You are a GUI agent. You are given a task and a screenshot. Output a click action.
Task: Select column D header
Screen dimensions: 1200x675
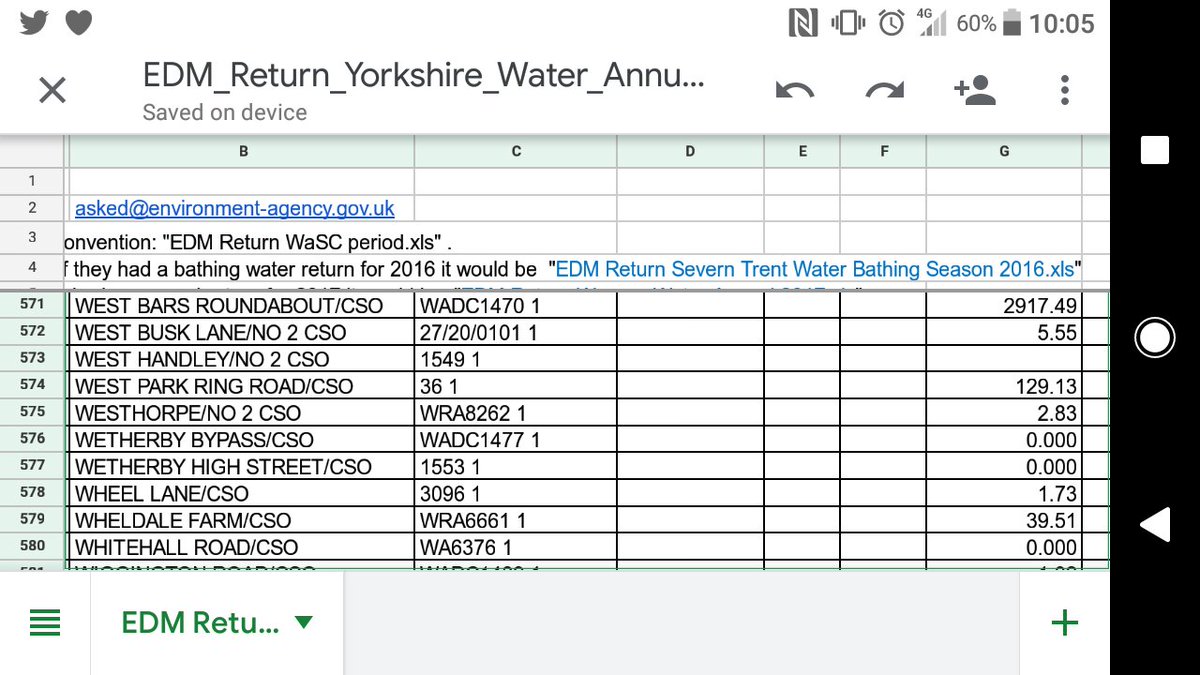point(690,152)
